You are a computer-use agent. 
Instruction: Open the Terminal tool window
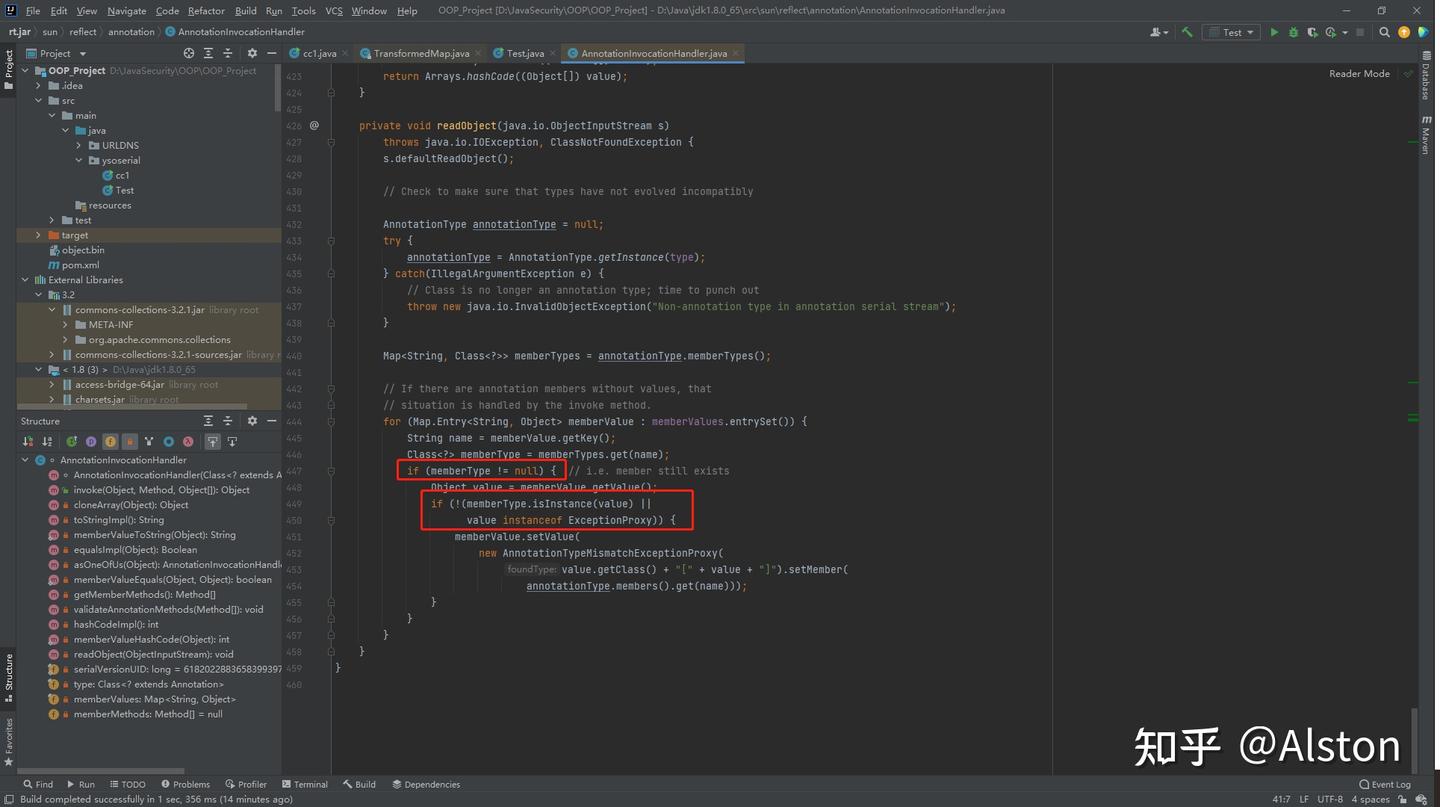tap(305, 785)
